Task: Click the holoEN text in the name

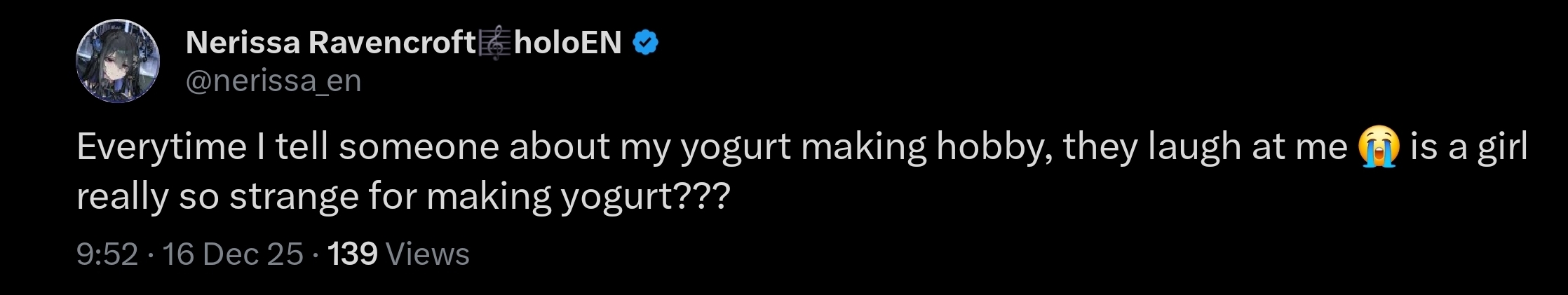Action: click(x=567, y=43)
